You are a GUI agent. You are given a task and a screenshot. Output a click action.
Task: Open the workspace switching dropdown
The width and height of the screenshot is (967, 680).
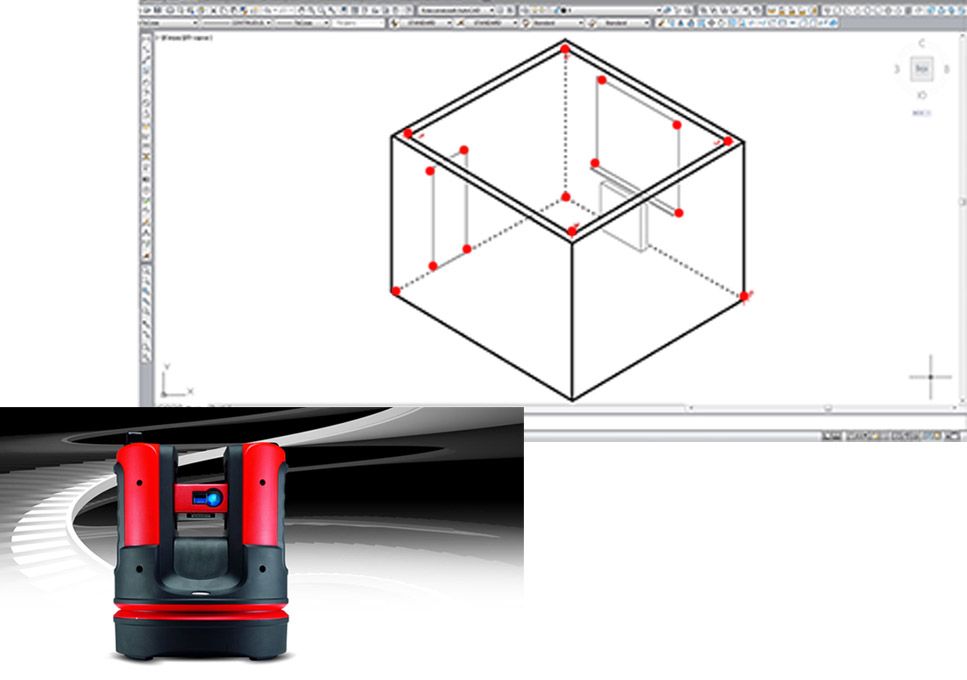458,10
